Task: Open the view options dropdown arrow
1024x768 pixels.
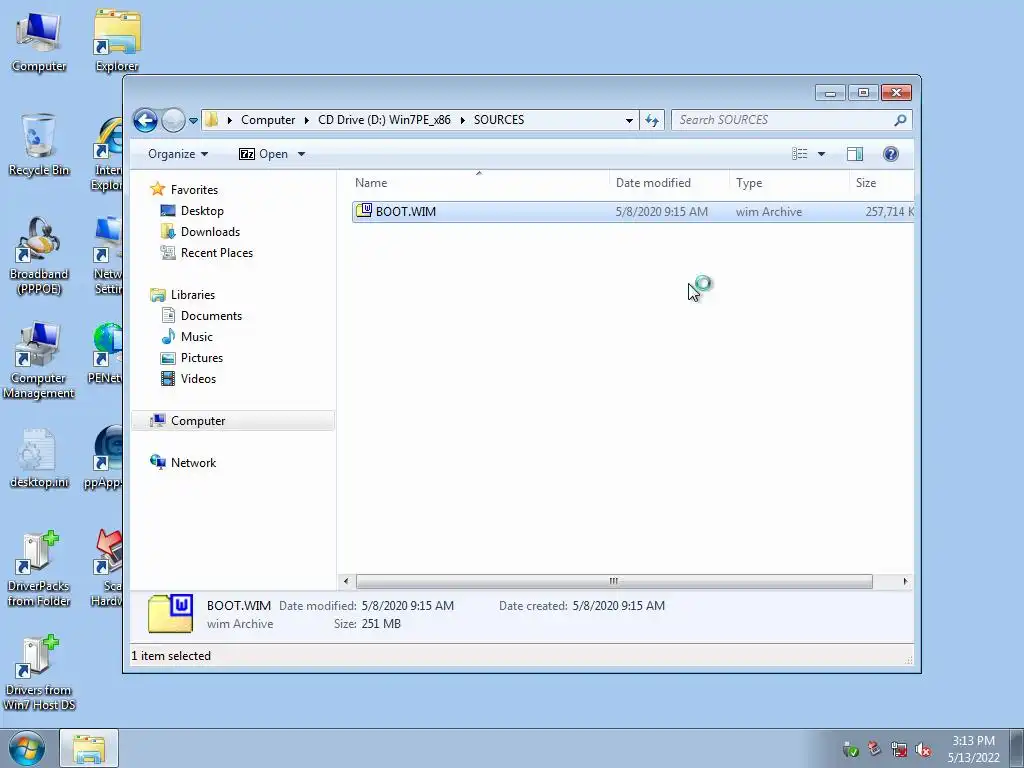Action: click(822, 154)
